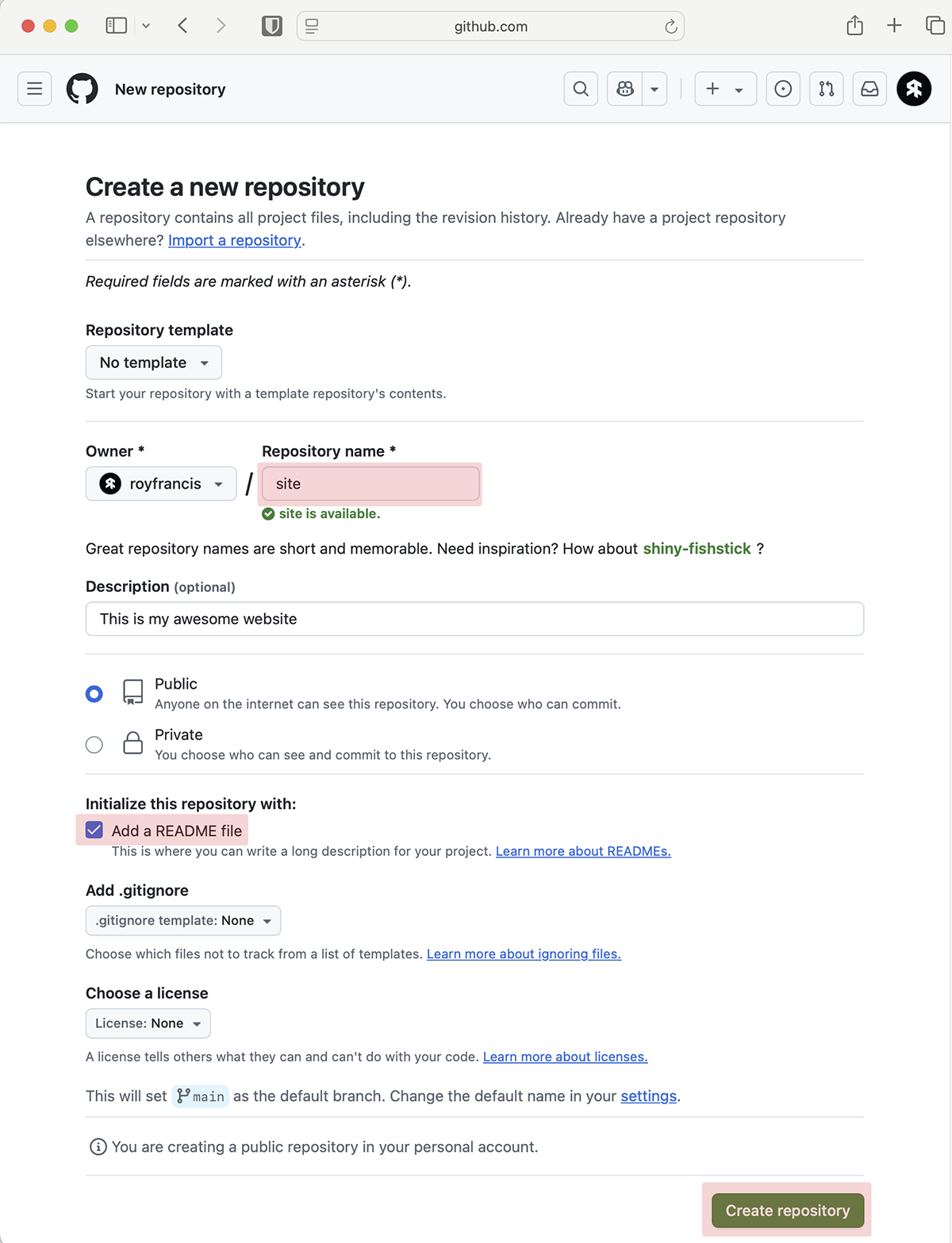952x1243 pixels.
Task: Share the page with the Safari share icon
Action: (854, 25)
